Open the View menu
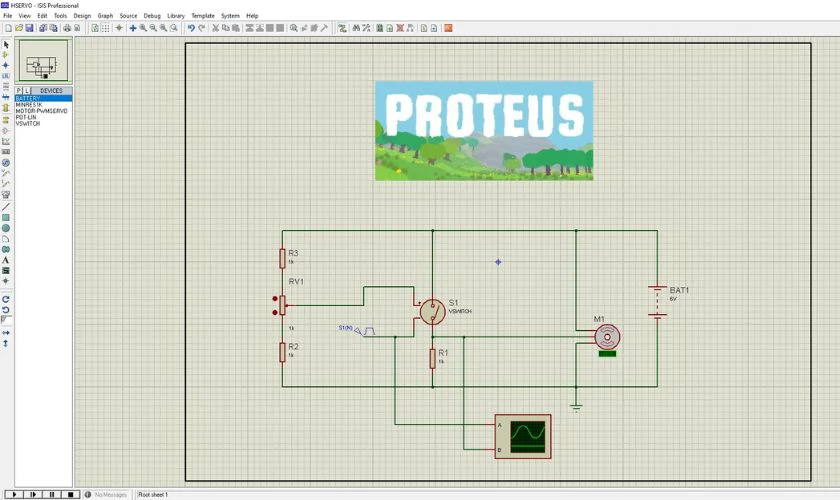 pyautogui.click(x=25, y=16)
